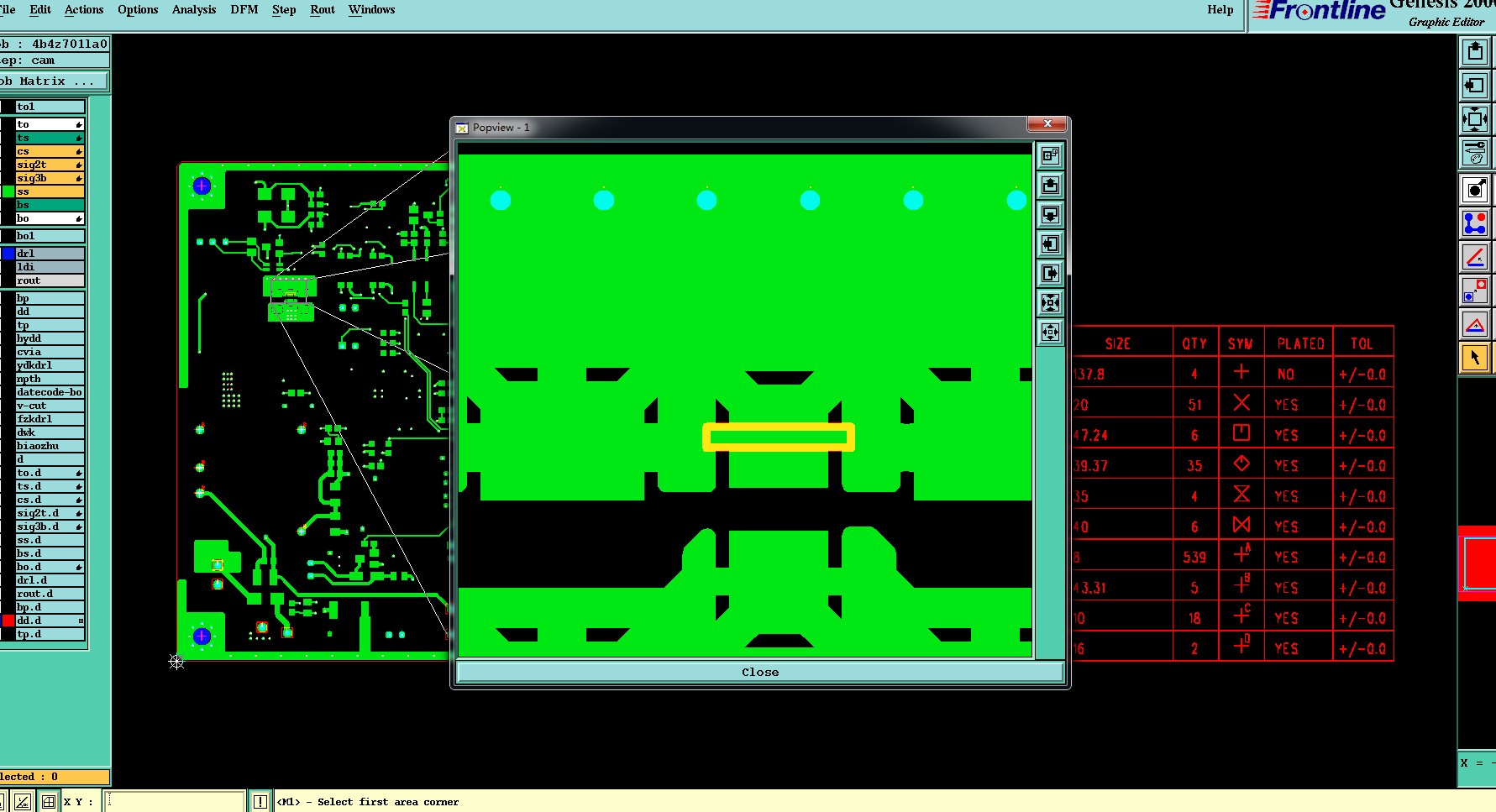Pan the Popview up using arrow icon
The height and width of the screenshot is (812, 1496).
tap(1050, 185)
